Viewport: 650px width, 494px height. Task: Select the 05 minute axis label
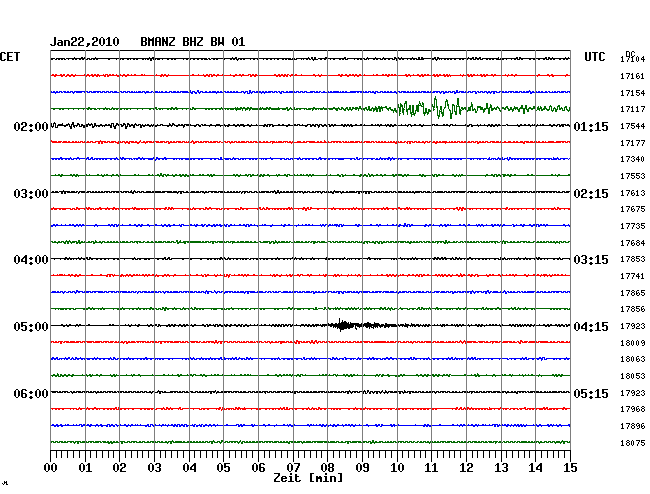[223, 468]
